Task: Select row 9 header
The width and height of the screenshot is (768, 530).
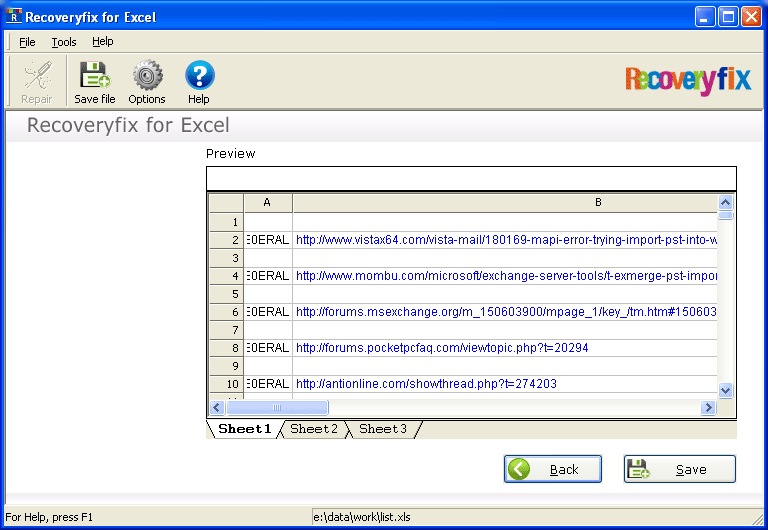Action: tap(226, 366)
